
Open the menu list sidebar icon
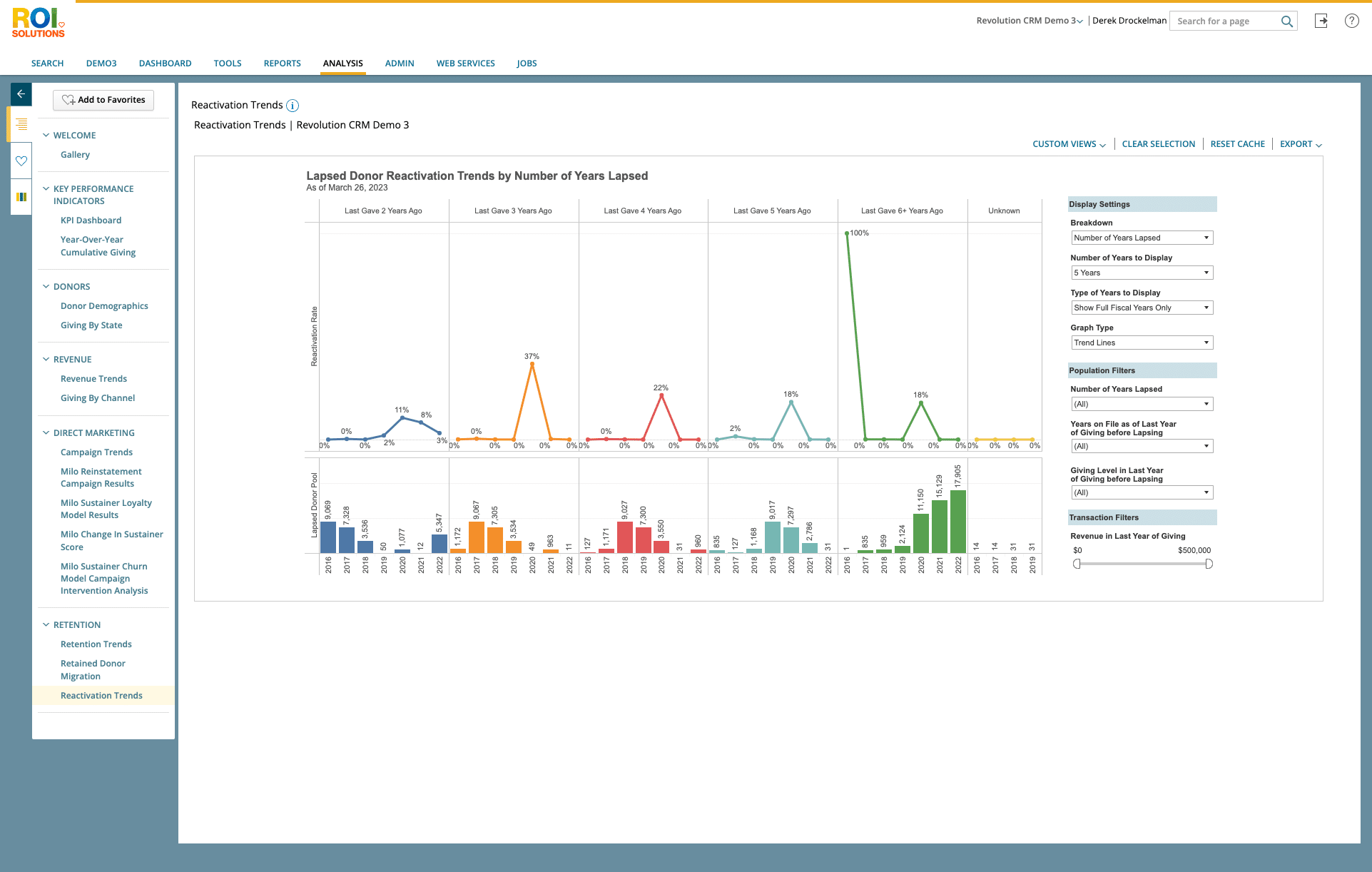tap(21, 124)
